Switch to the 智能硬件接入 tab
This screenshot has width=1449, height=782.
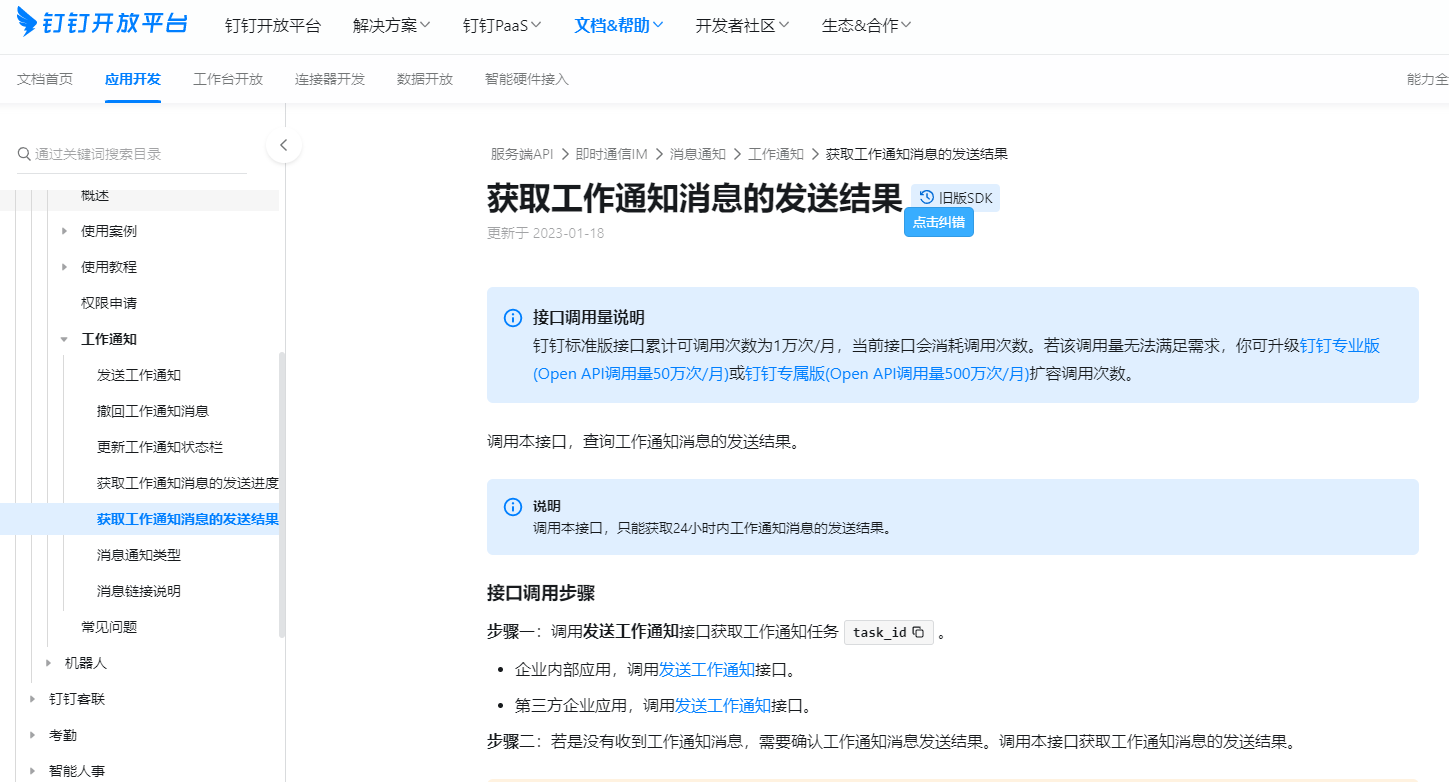tap(527, 79)
